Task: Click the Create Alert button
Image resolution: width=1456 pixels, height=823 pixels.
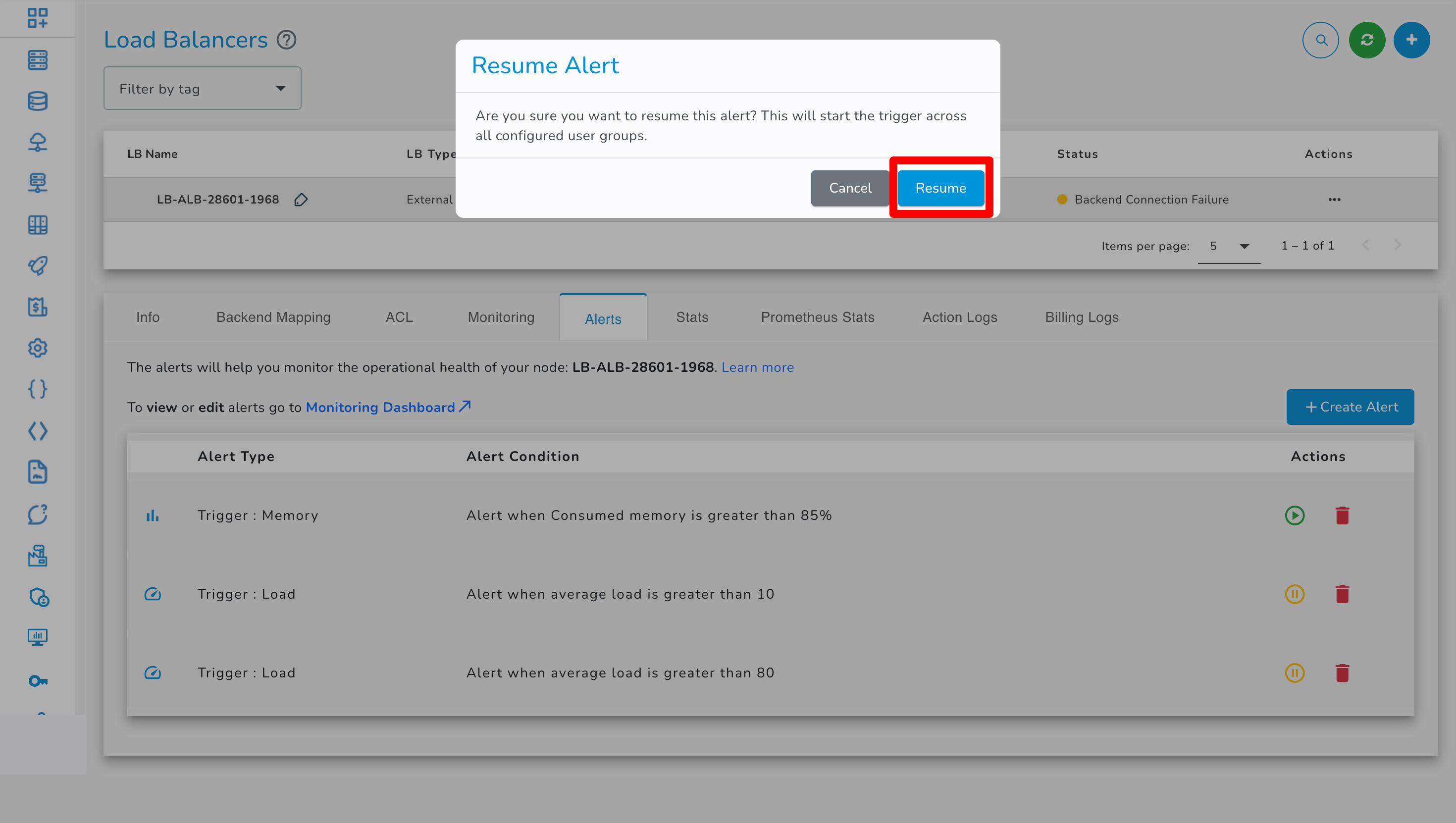Action: click(1351, 407)
